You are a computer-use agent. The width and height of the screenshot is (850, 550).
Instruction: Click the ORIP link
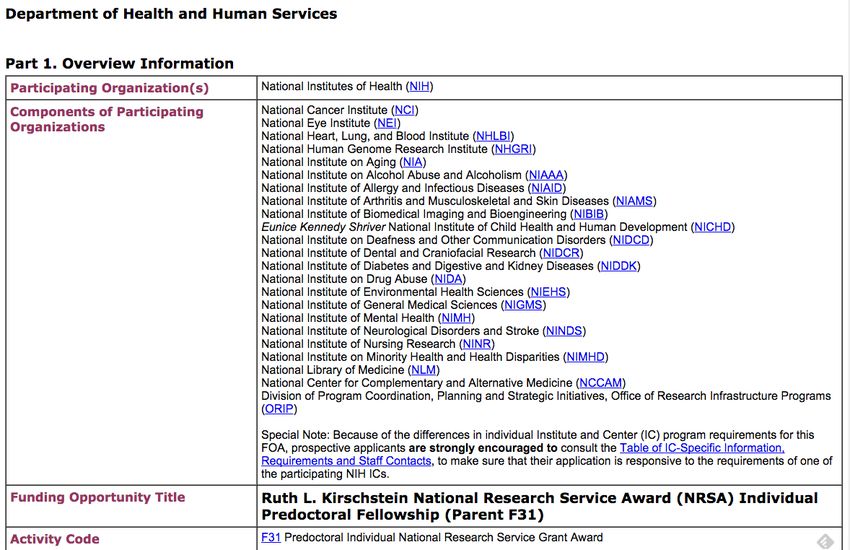pyautogui.click(x=279, y=409)
